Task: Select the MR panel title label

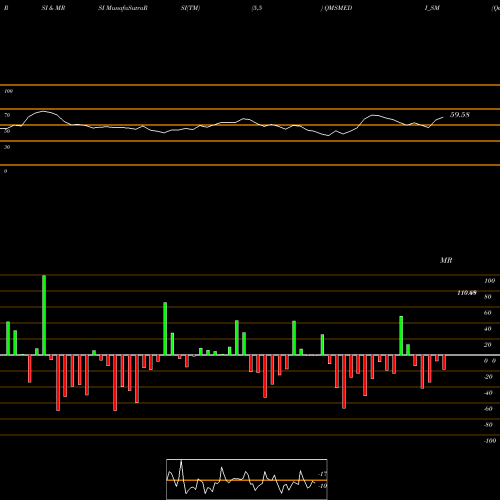Action: [446, 260]
